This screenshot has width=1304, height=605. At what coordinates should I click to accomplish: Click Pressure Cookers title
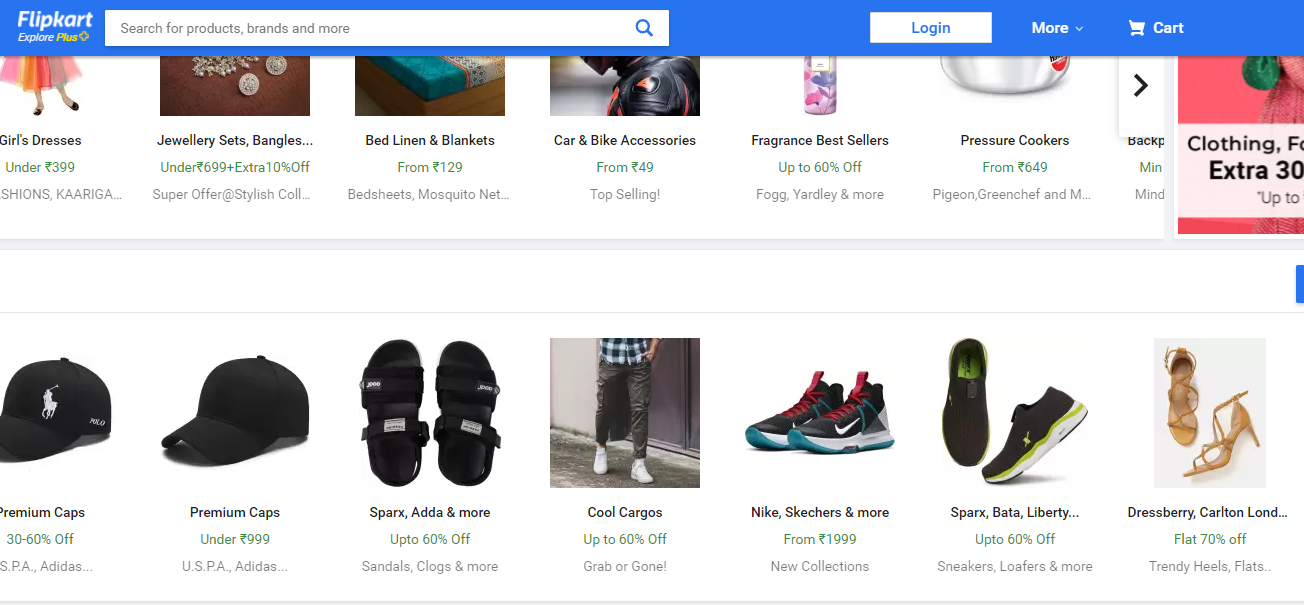[1015, 140]
